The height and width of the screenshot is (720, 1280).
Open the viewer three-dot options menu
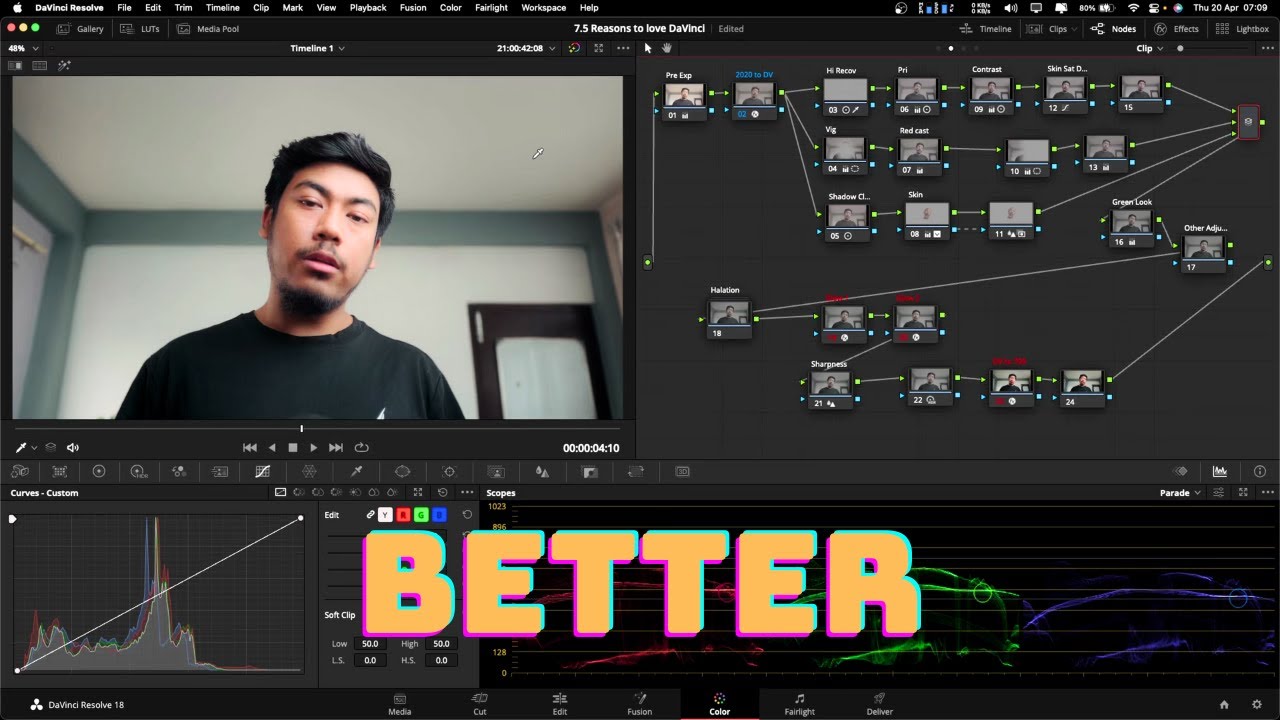(624, 48)
